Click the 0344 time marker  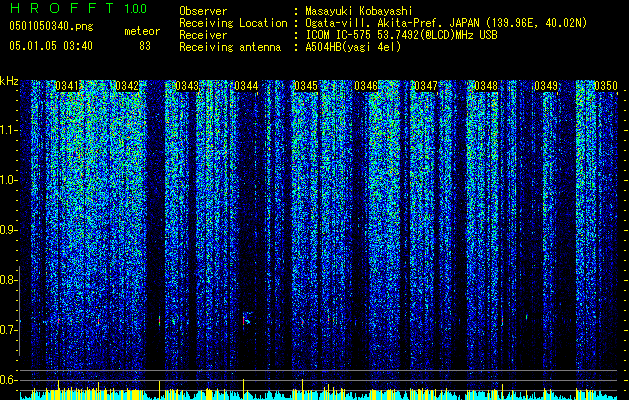pos(246,86)
